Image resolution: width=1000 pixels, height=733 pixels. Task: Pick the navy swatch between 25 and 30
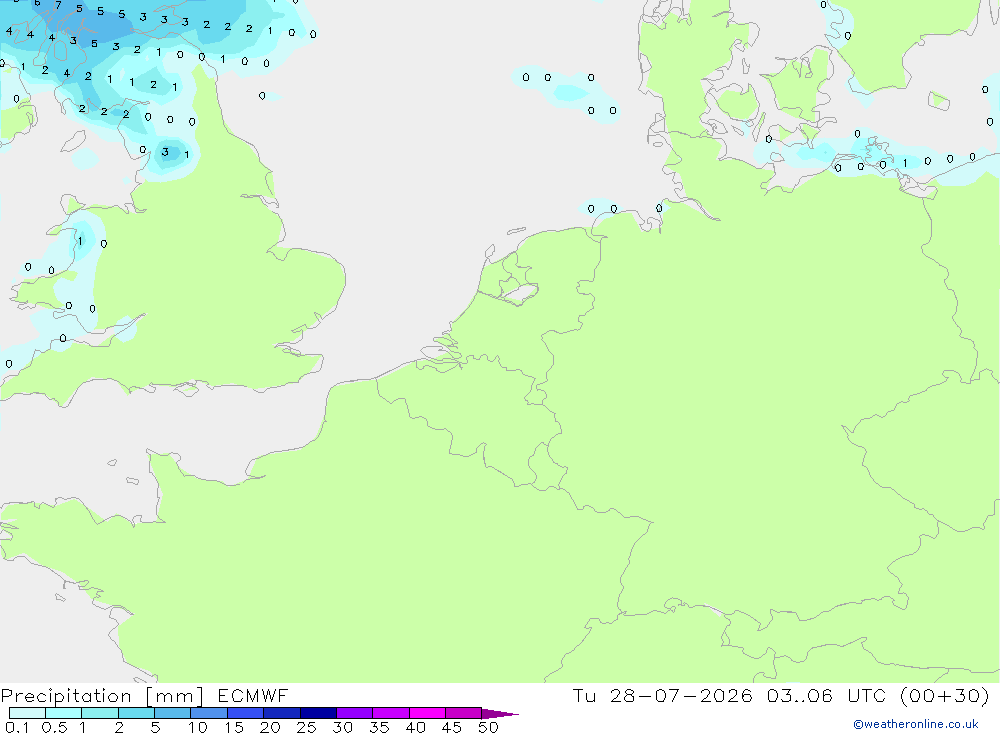pos(318,713)
